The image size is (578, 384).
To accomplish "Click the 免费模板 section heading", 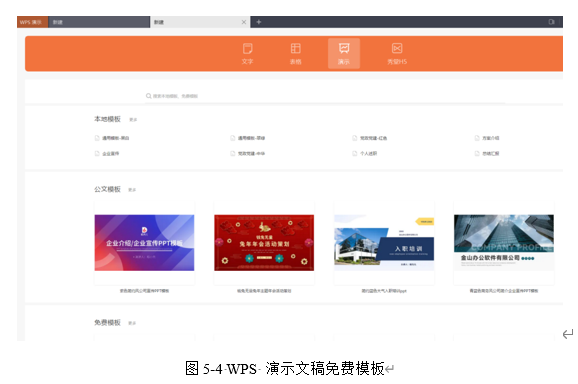I will pos(107,323).
